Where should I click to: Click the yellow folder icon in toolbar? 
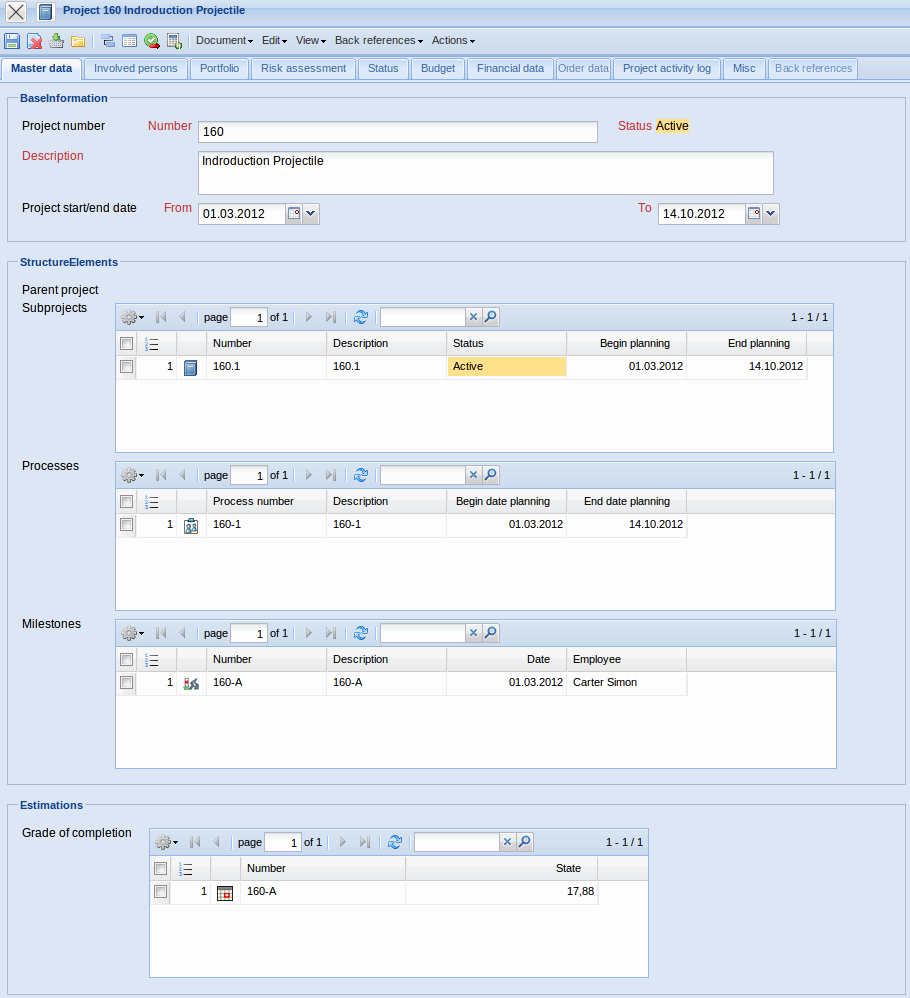[78, 41]
